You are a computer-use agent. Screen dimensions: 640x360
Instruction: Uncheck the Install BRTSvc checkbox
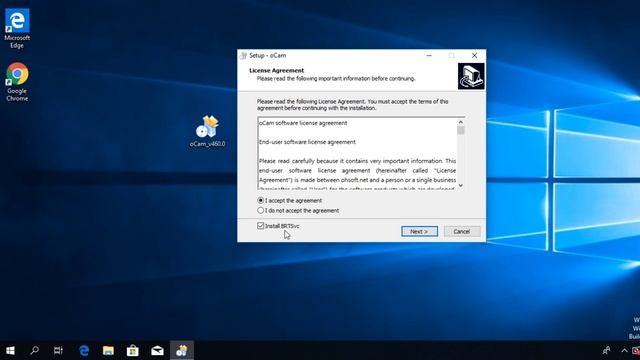[260, 226]
